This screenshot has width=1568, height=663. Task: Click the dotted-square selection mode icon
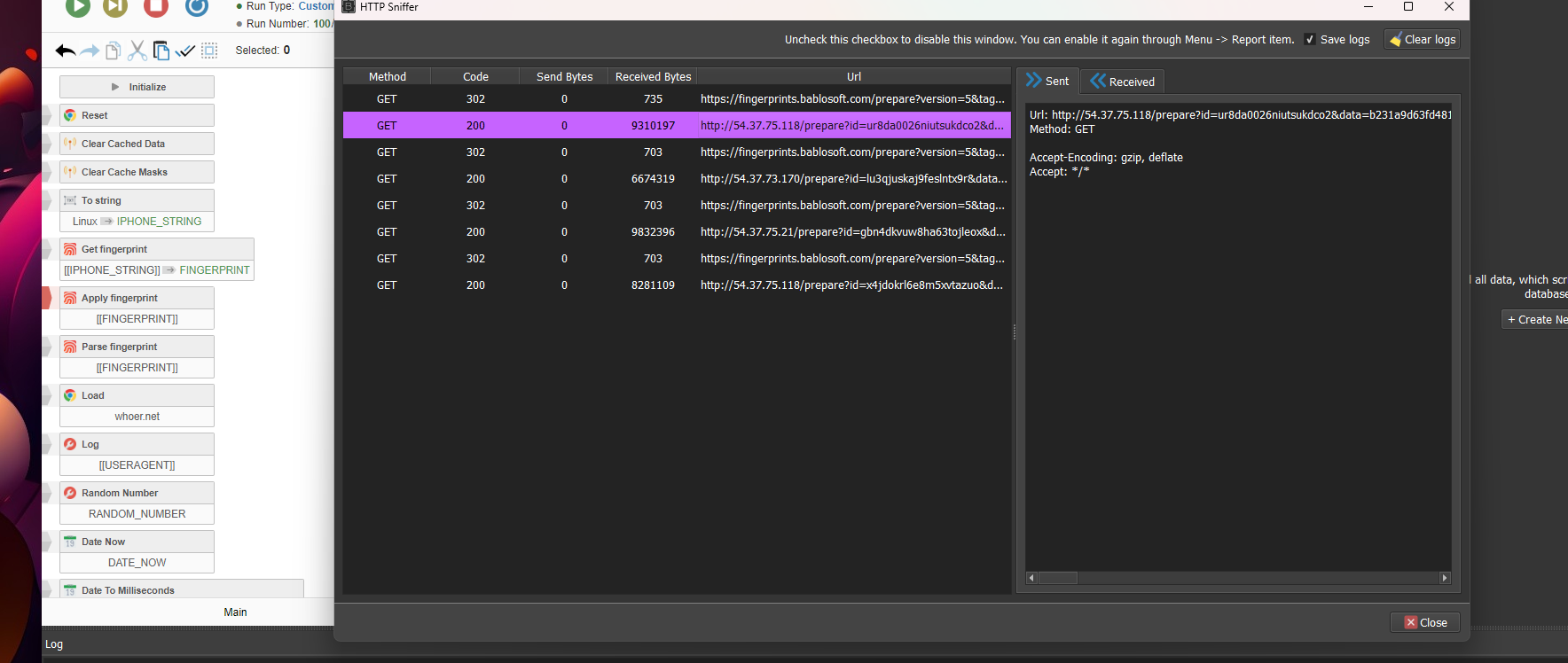(209, 51)
